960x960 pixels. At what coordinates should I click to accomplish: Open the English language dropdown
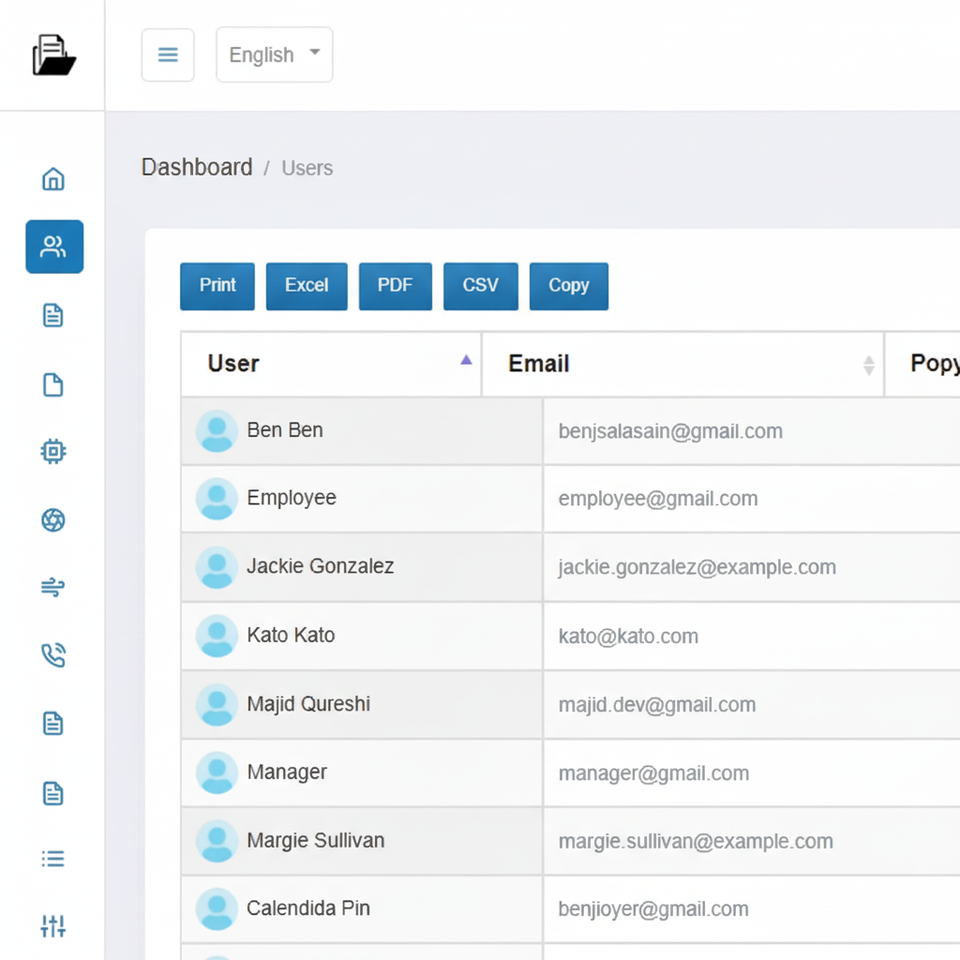274,55
